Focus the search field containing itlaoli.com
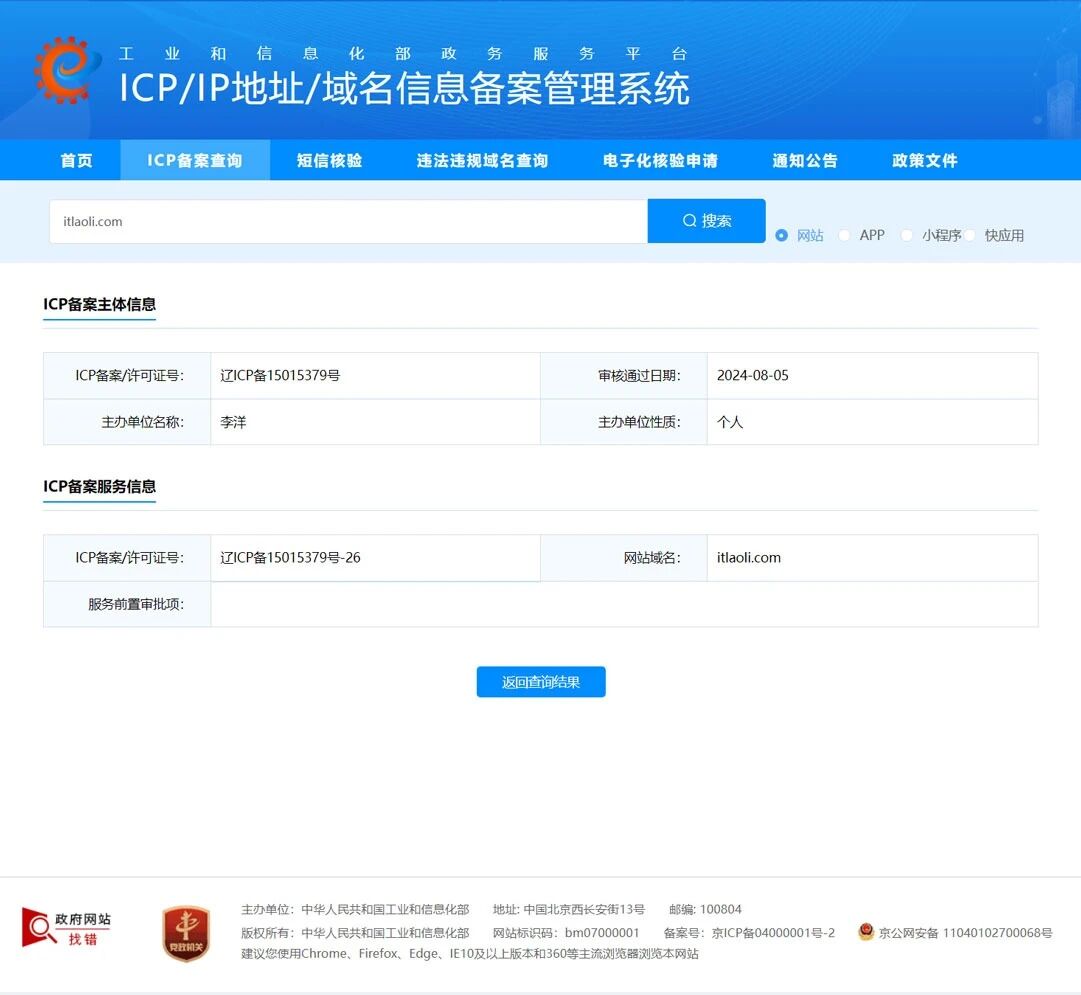This screenshot has width=1081, height=995. (x=348, y=221)
